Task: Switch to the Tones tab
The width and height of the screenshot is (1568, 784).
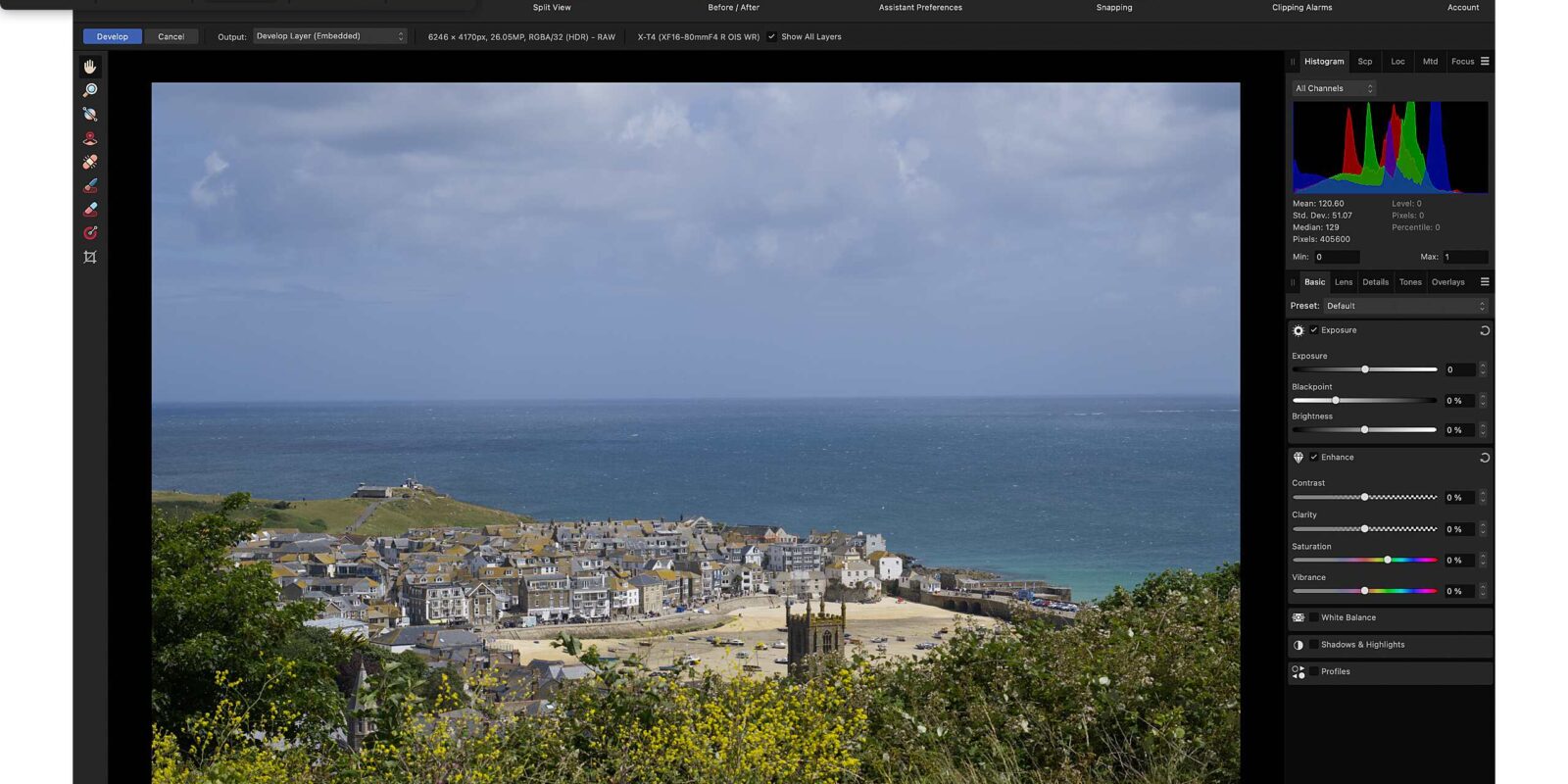Action: [x=1409, y=282]
